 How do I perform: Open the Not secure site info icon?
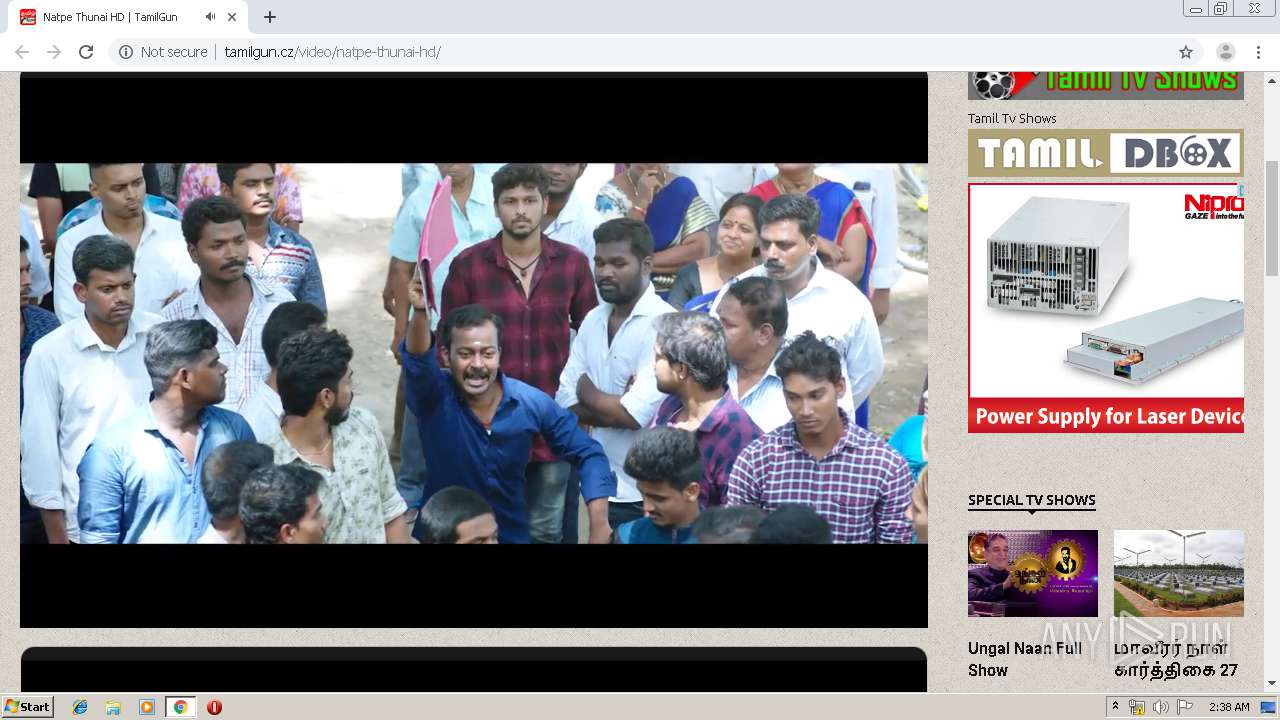(126, 52)
